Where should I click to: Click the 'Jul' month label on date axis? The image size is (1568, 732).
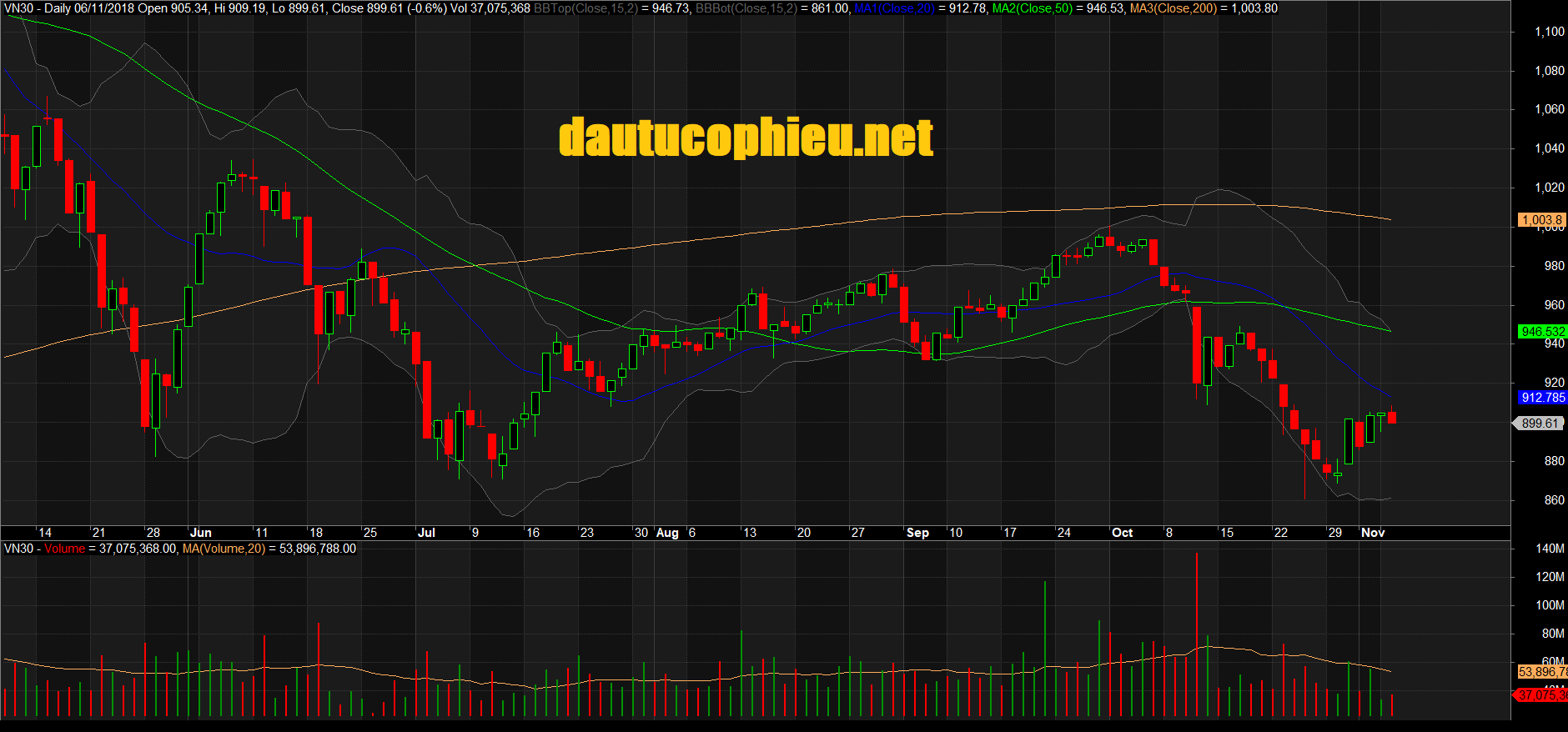pos(426,533)
